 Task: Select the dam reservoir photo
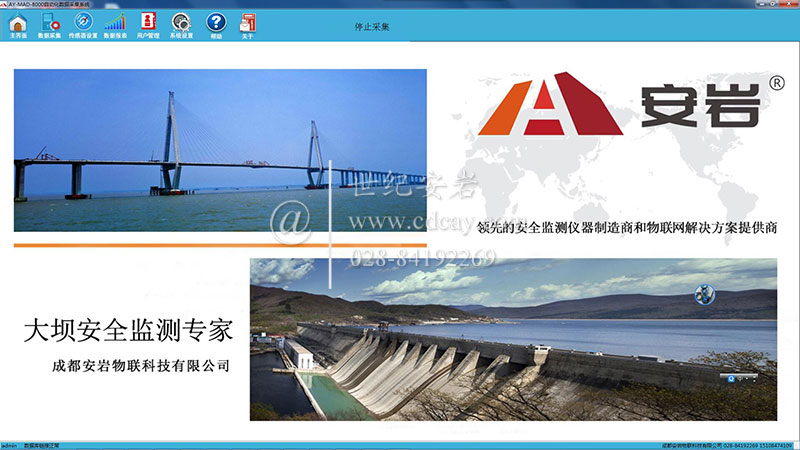(x=513, y=339)
